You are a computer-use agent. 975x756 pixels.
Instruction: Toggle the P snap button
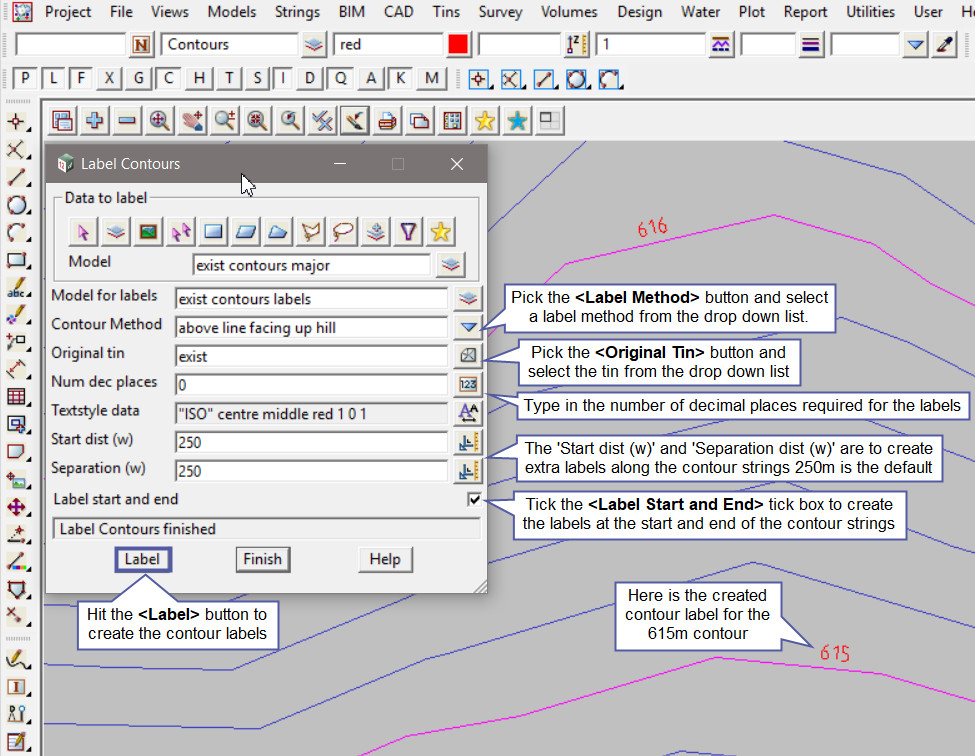tap(25, 79)
